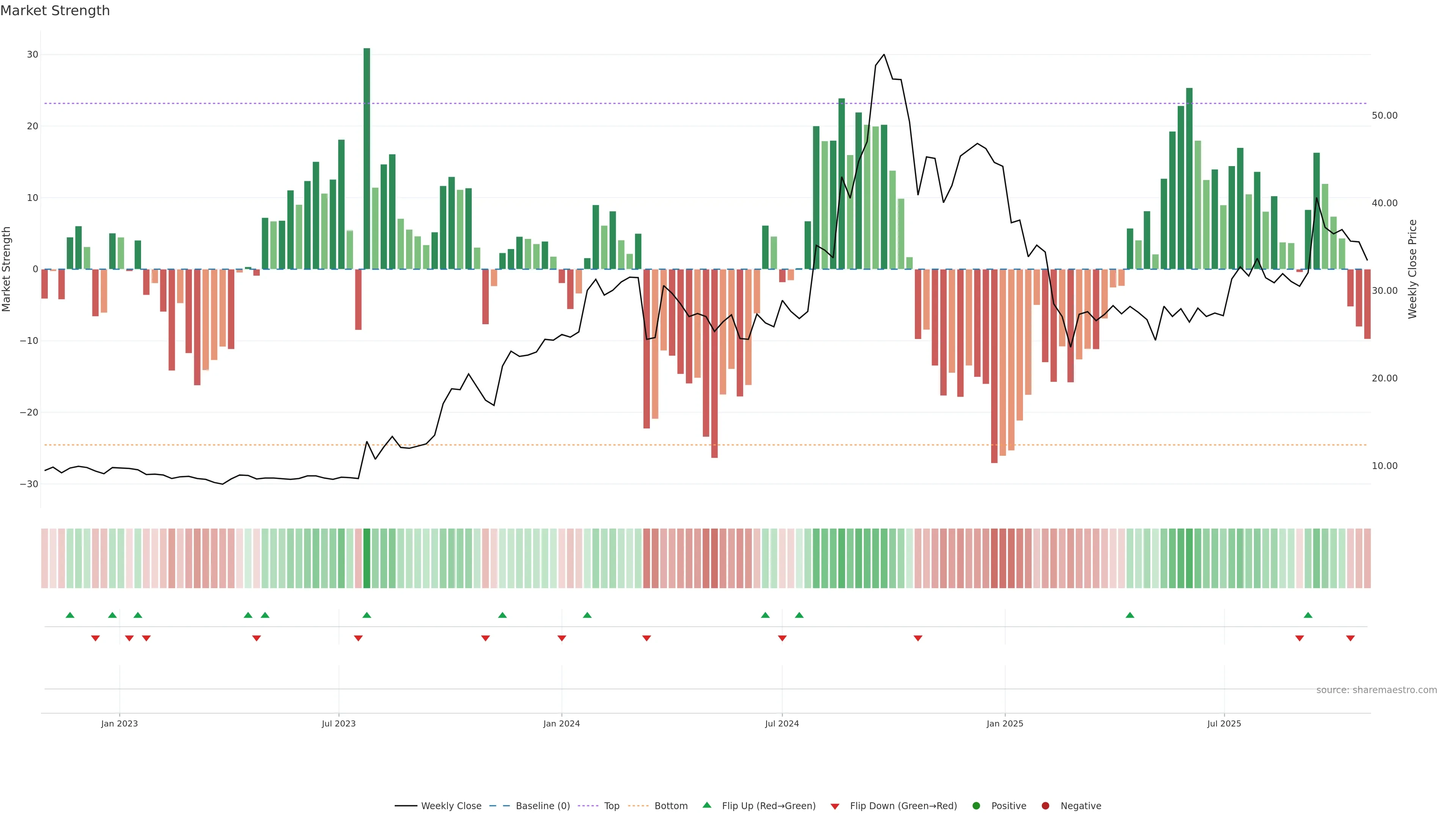This screenshot has width=1456, height=819.
Task: Click flip up triangle near Jul 2024
Action: [799, 615]
